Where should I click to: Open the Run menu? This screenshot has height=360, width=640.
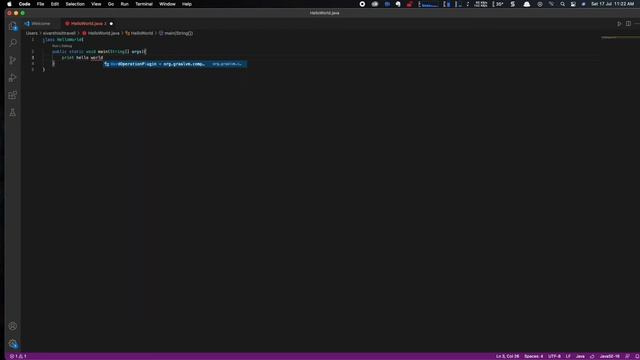[x=124, y=4]
